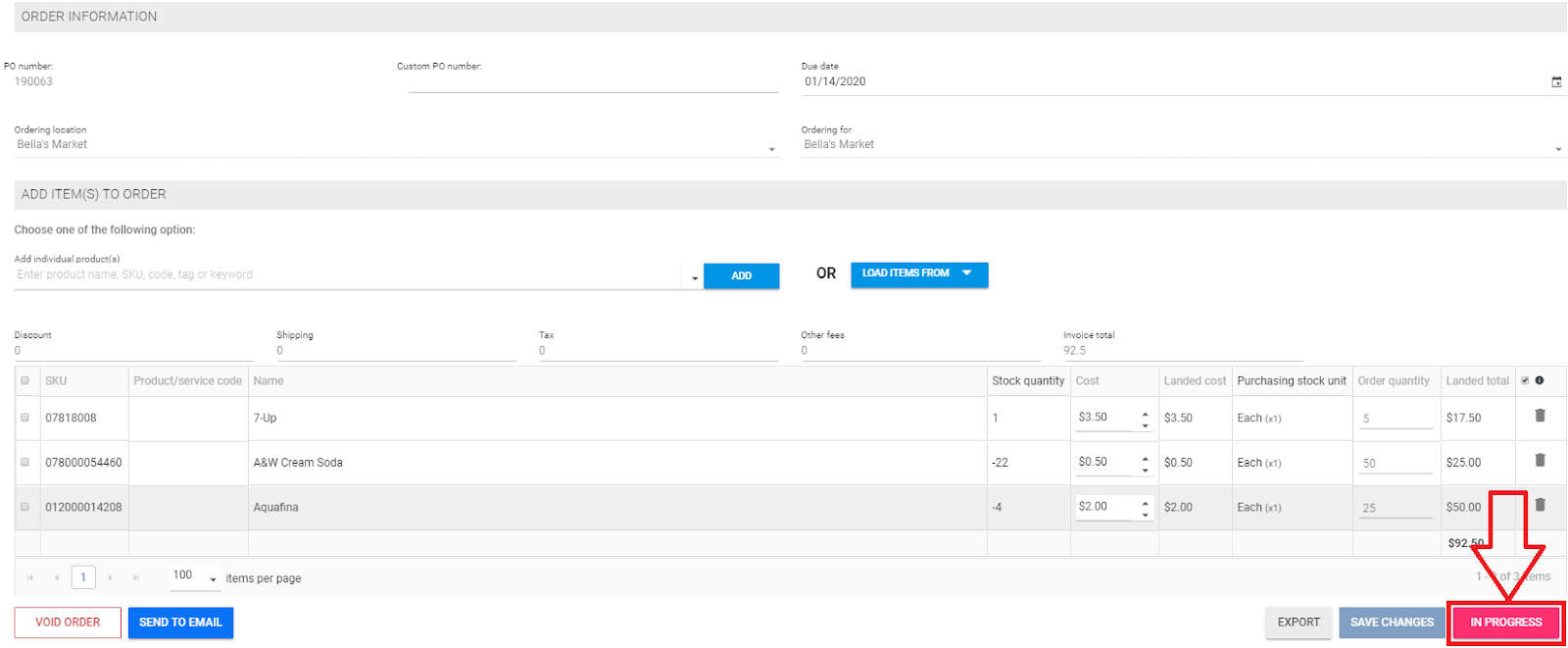The image size is (1568, 648).
Task: Delete the 7-Up row with trash icon
Action: coord(1540,416)
